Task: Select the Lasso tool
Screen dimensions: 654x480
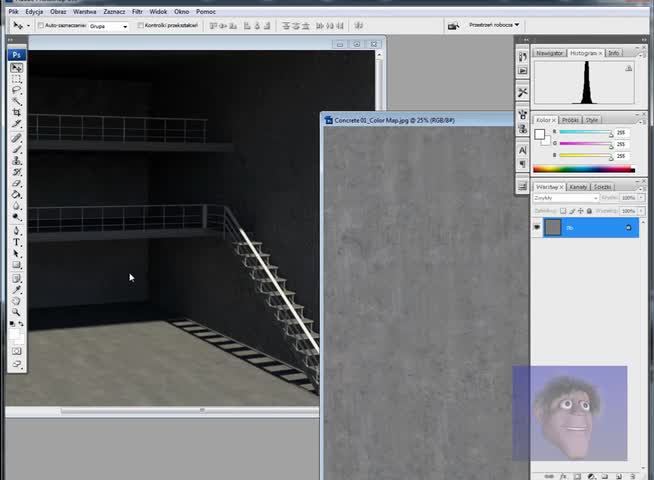Action: pos(17,90)
